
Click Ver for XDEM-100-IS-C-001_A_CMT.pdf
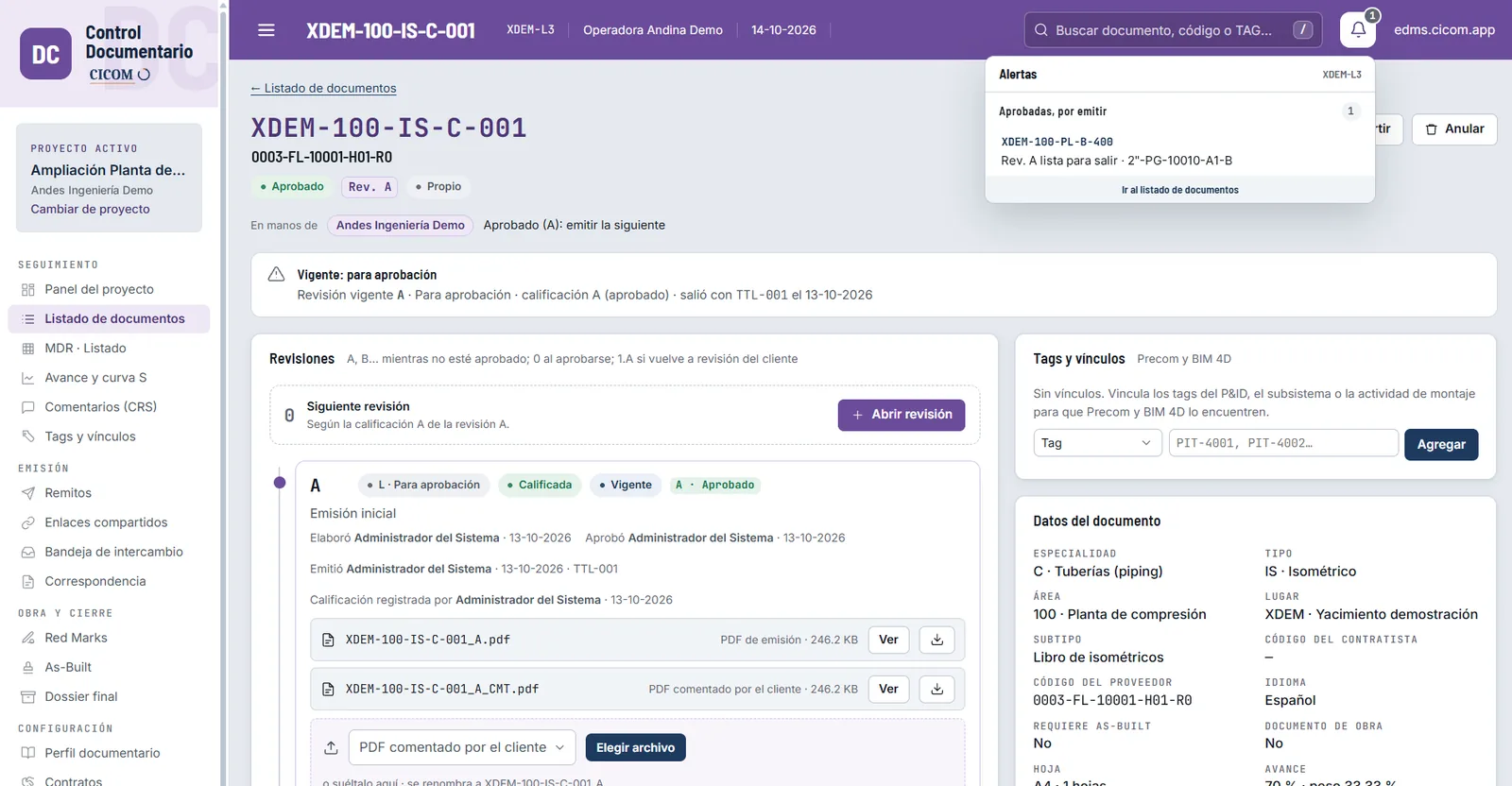[888, 689]
